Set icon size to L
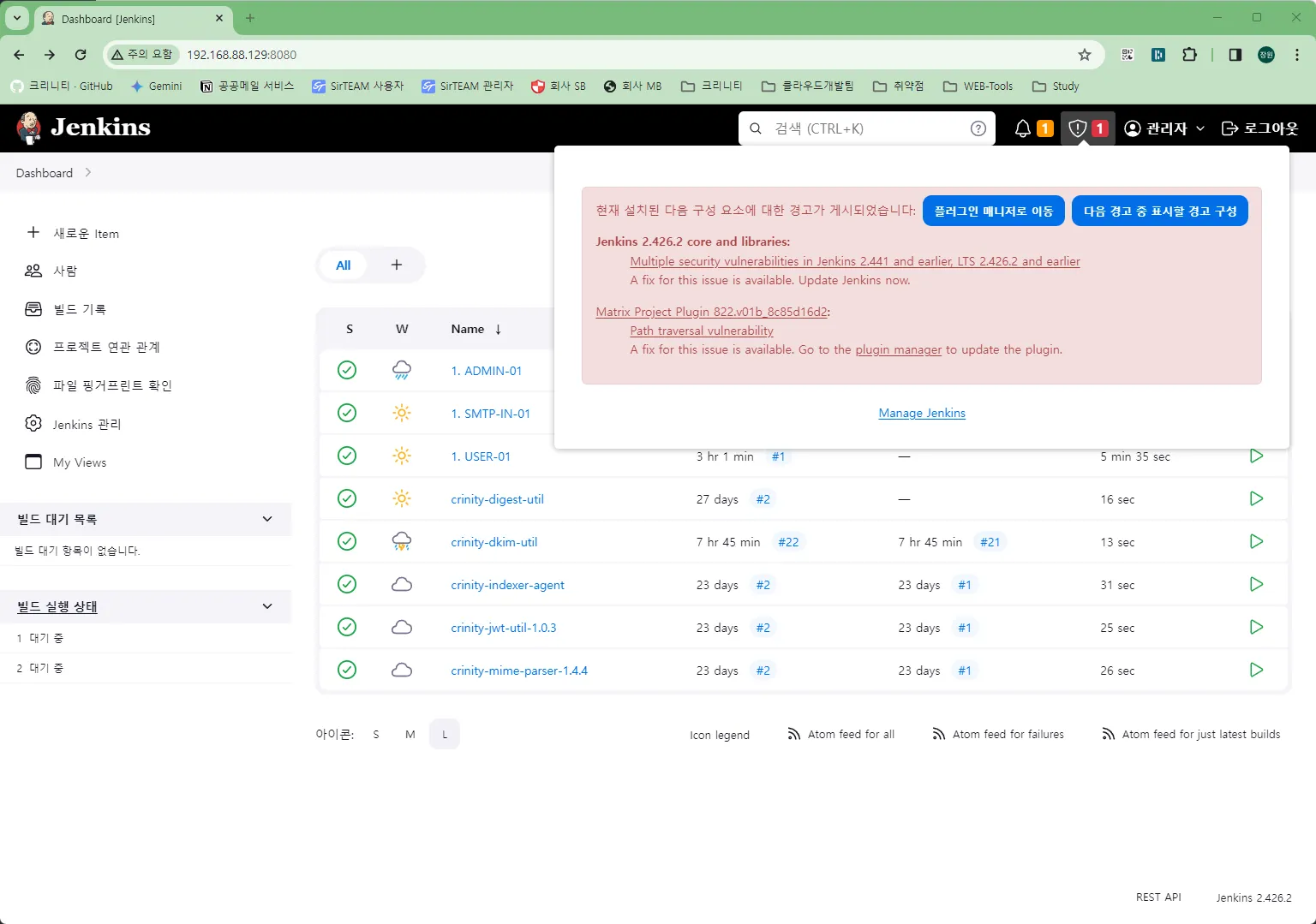 pyautogui.click(x=445, y=734)
